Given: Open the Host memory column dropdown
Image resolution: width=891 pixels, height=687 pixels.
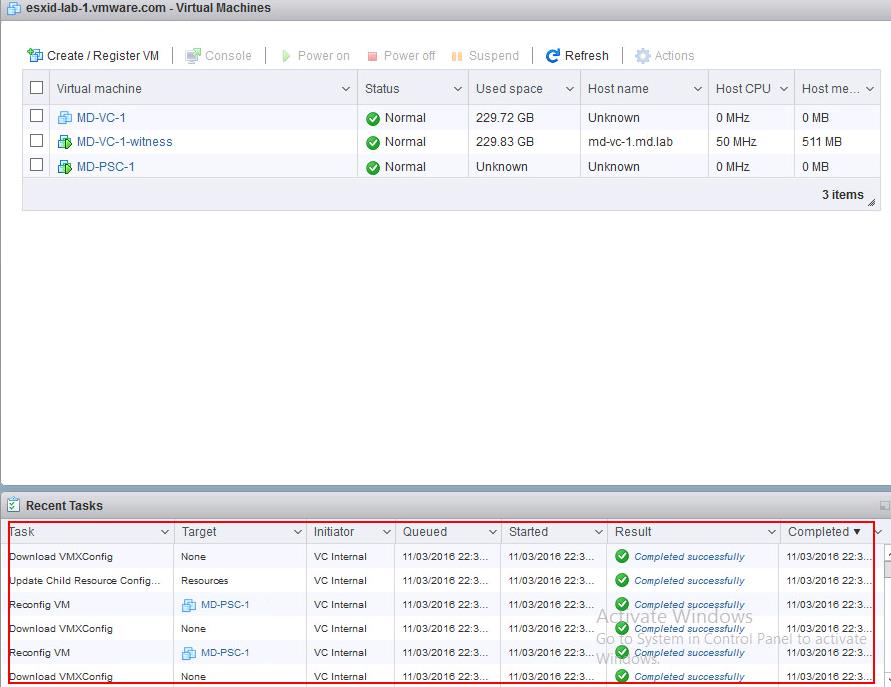Looking at the screenshot, I should coord(869,89).
